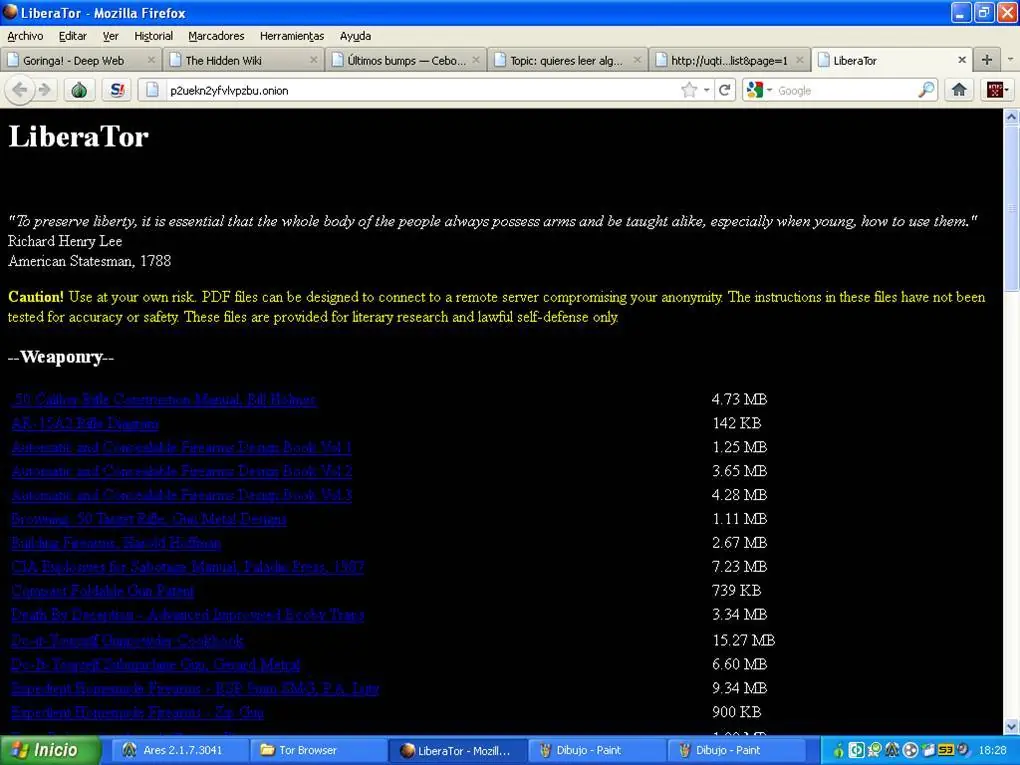Open the Historial menu
Screen dimensions: 1020x765
(154, 36)
